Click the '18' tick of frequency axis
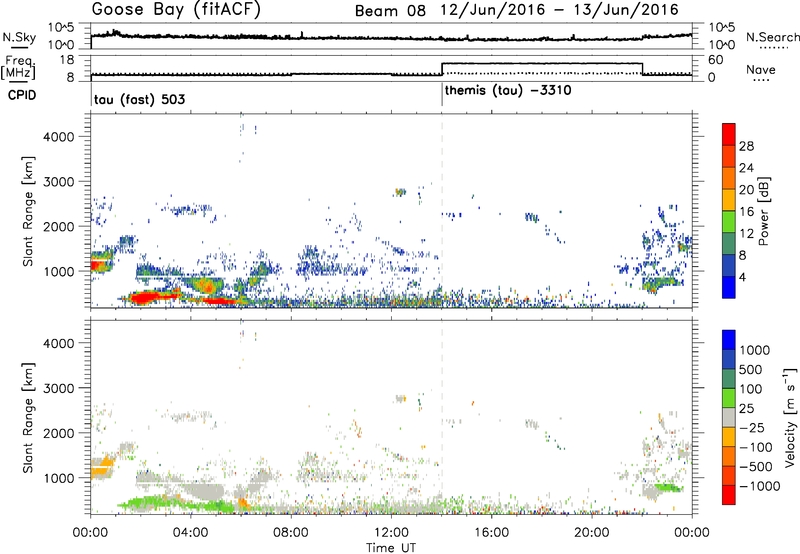The image size is (800, 554). tap(67, 60)
